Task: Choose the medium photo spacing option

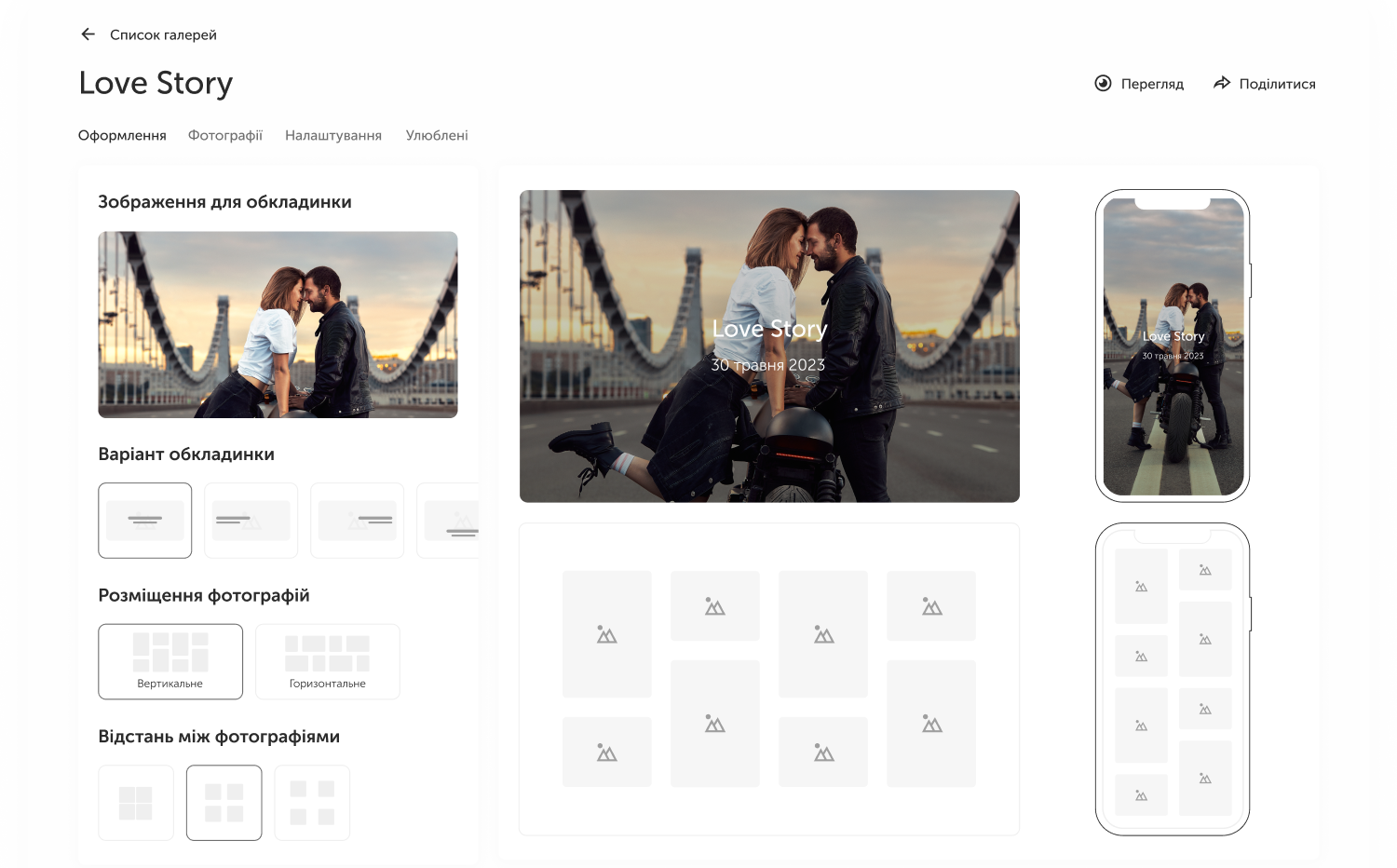Action: click(x=224, y=803)
